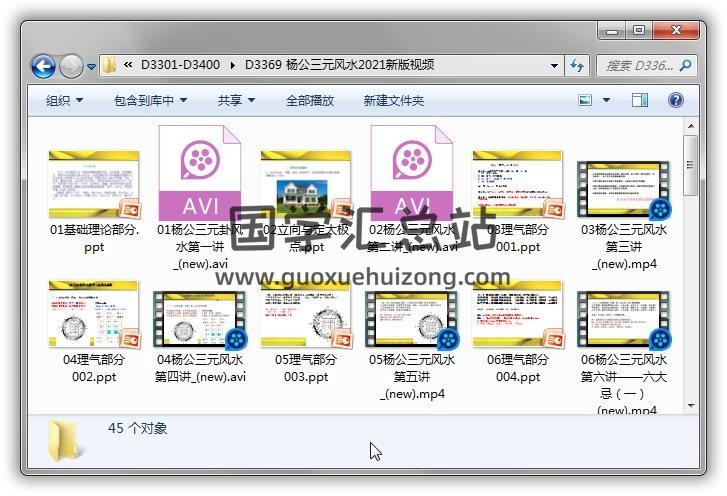Click the Forward navigation arrow
Image resolution: width=727 pixels, height=496 pixels.
click(71, 66)
